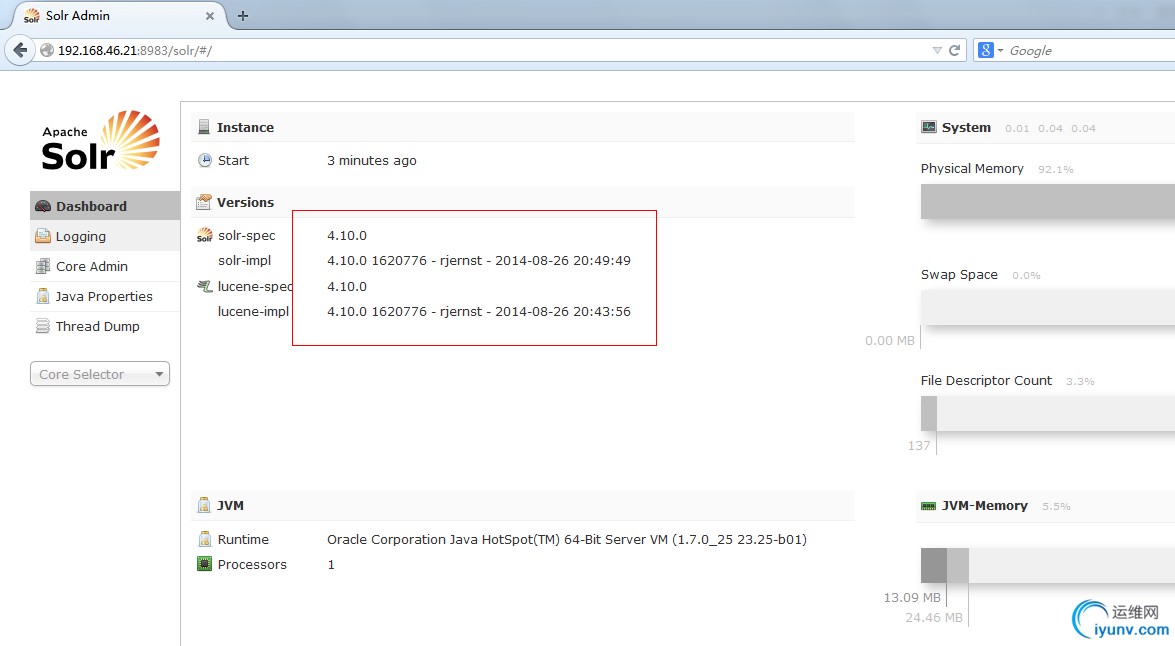This screenshot has width=1175, height=646.
Task: Close the Solr Admin tab
Action: 210,16
